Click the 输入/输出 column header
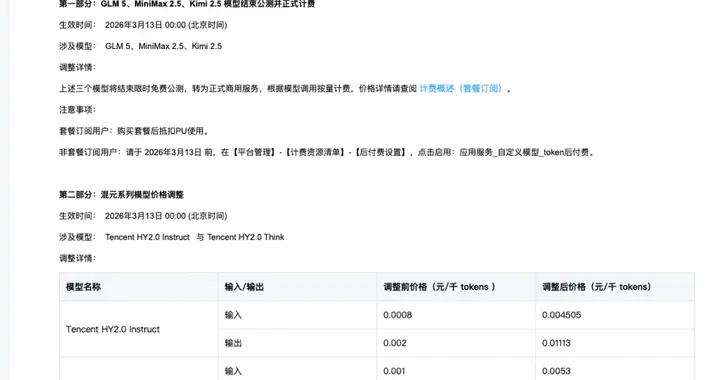720x380 pixels. (298, 287)
